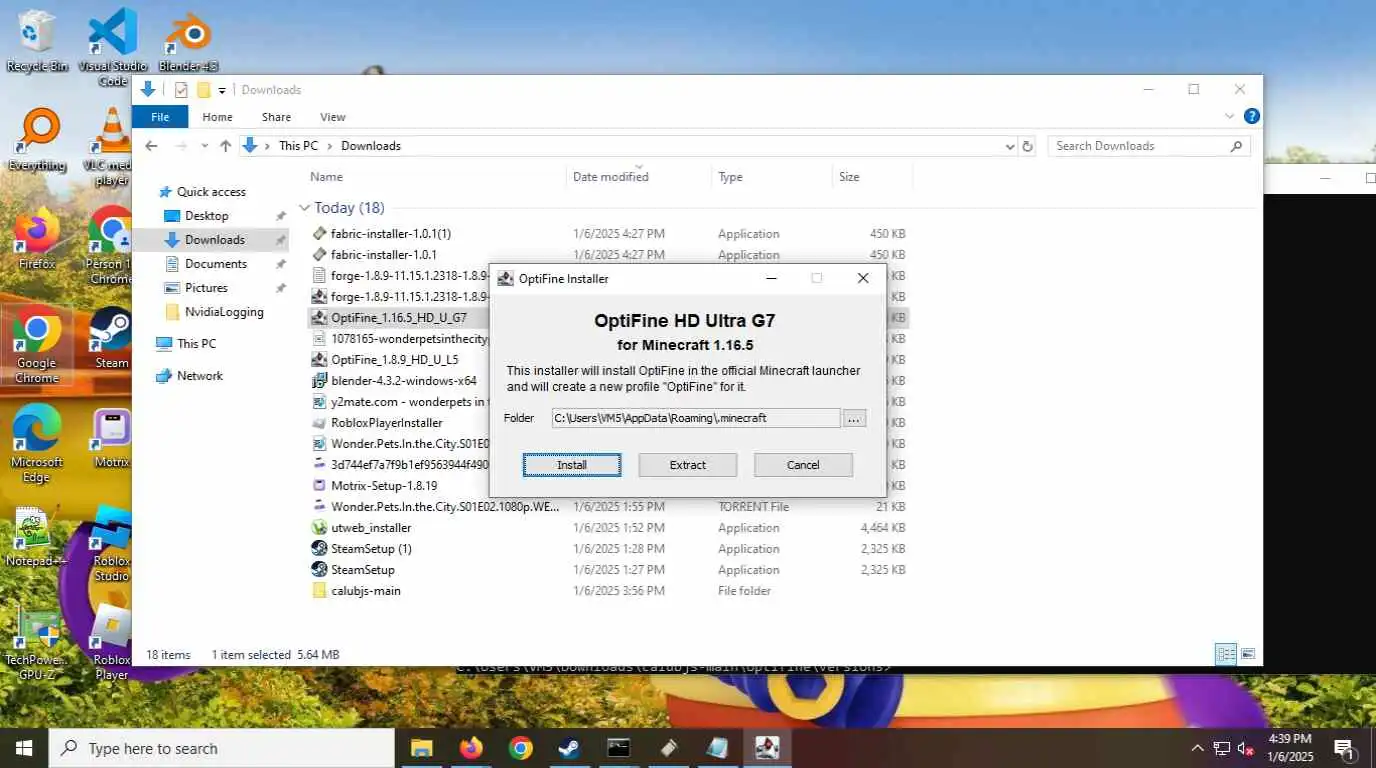Show hidden system tray icons
The image size is (1376, 768).
pos(1197,748)
